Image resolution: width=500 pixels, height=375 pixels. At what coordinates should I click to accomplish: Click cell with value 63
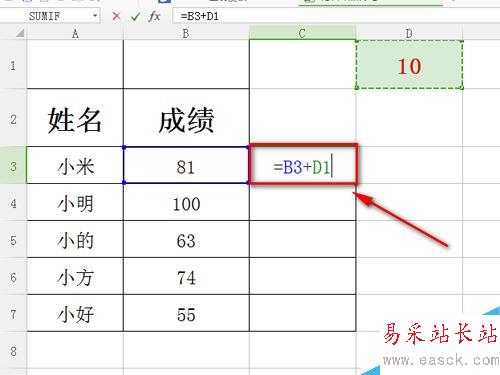tap(186, 239)
